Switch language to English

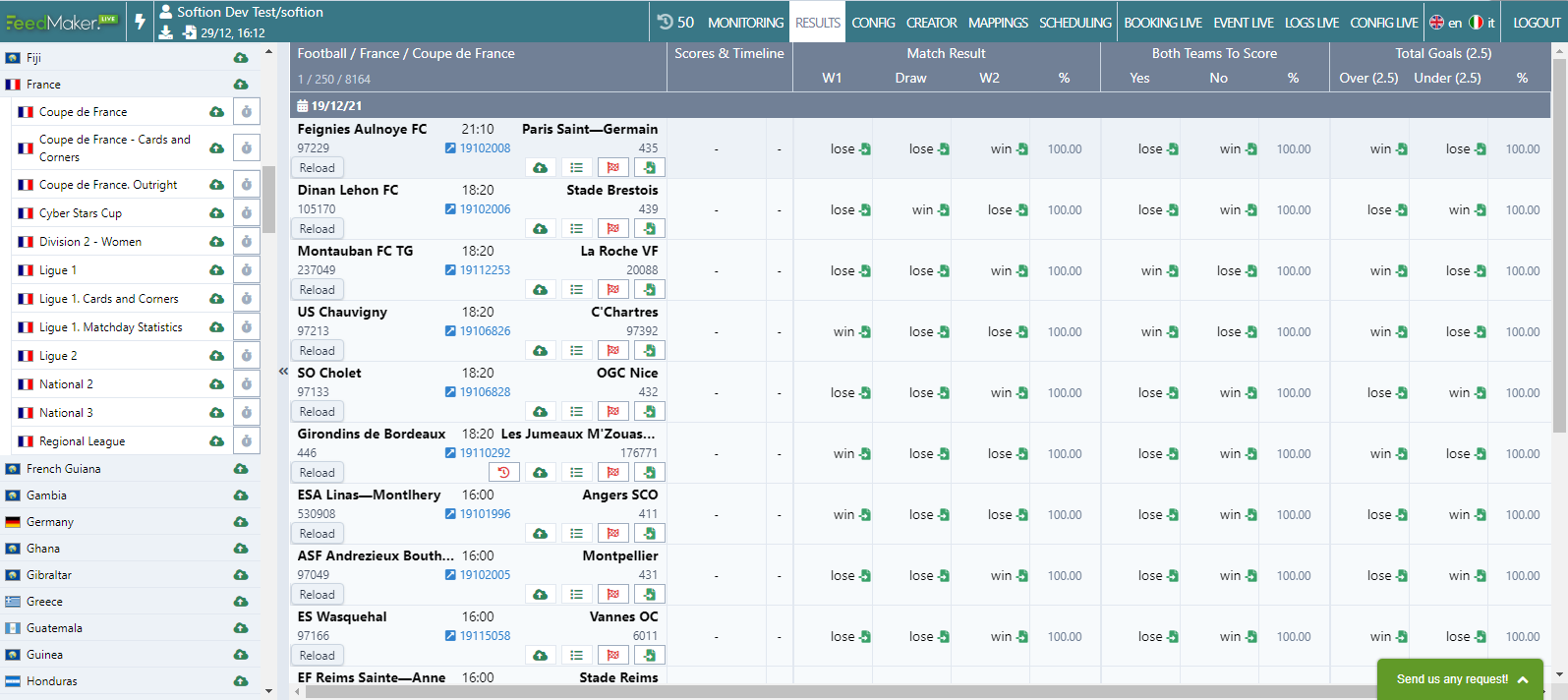(1445, 23)
